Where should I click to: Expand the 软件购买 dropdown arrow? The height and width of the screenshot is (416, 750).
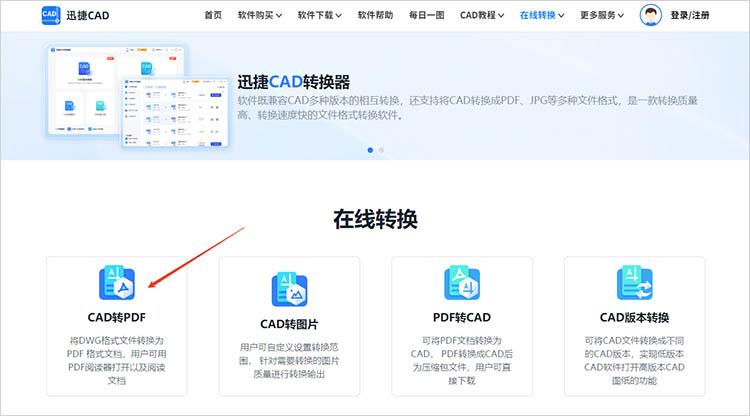279,16
